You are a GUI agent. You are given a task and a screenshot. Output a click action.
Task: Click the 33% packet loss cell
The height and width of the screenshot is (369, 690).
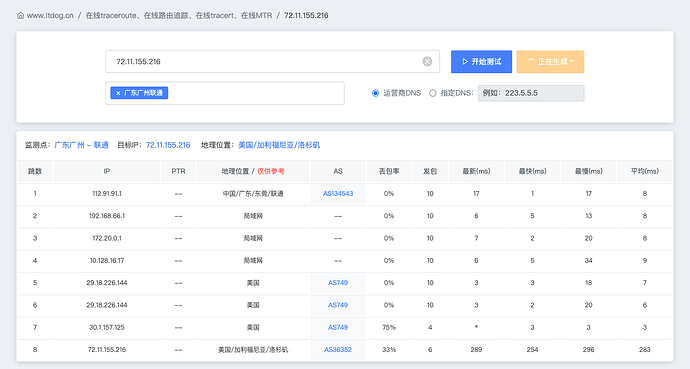click(x=389, y=350)
